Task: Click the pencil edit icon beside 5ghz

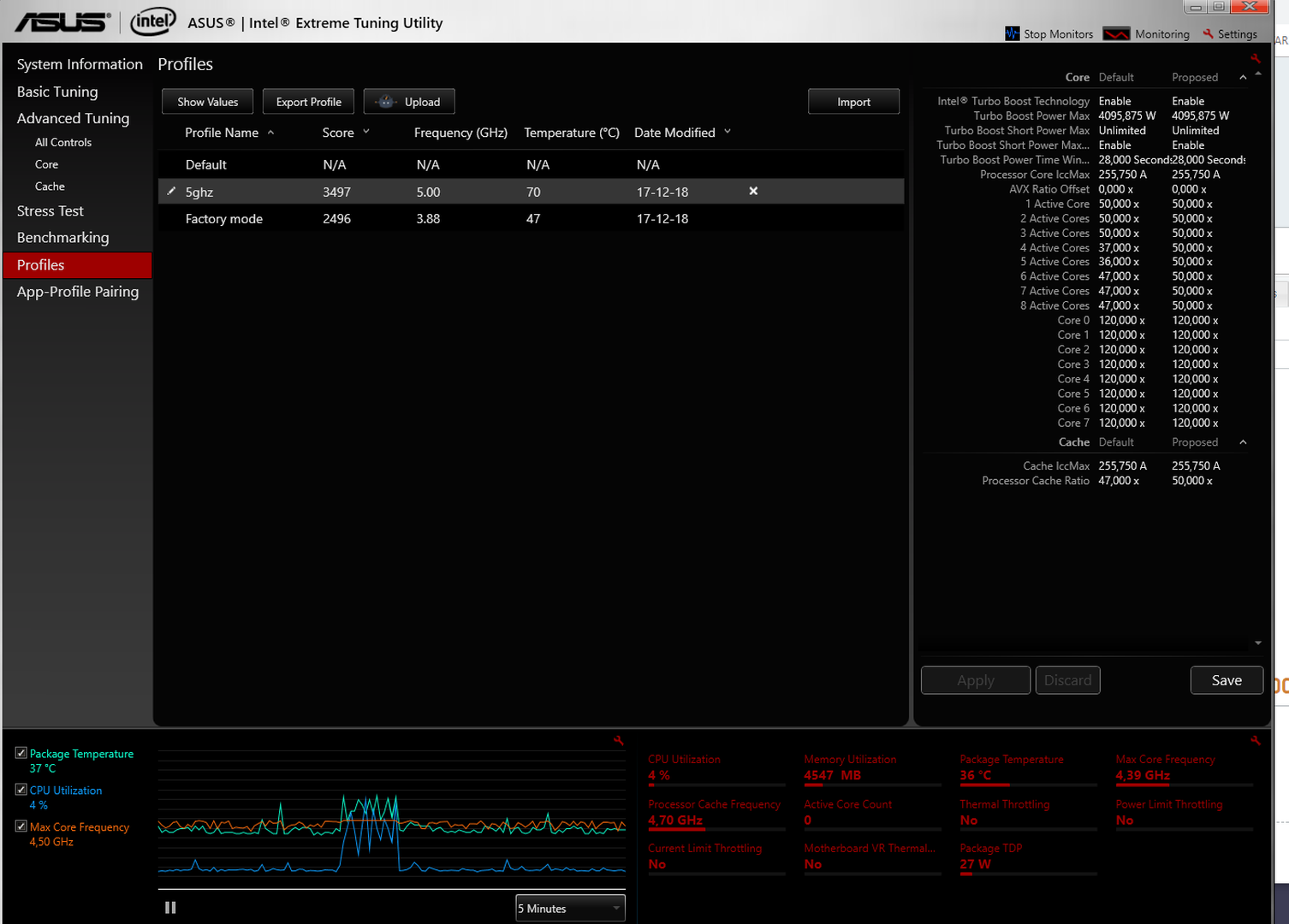Action: pyautogui.click(x=171, y=191)
